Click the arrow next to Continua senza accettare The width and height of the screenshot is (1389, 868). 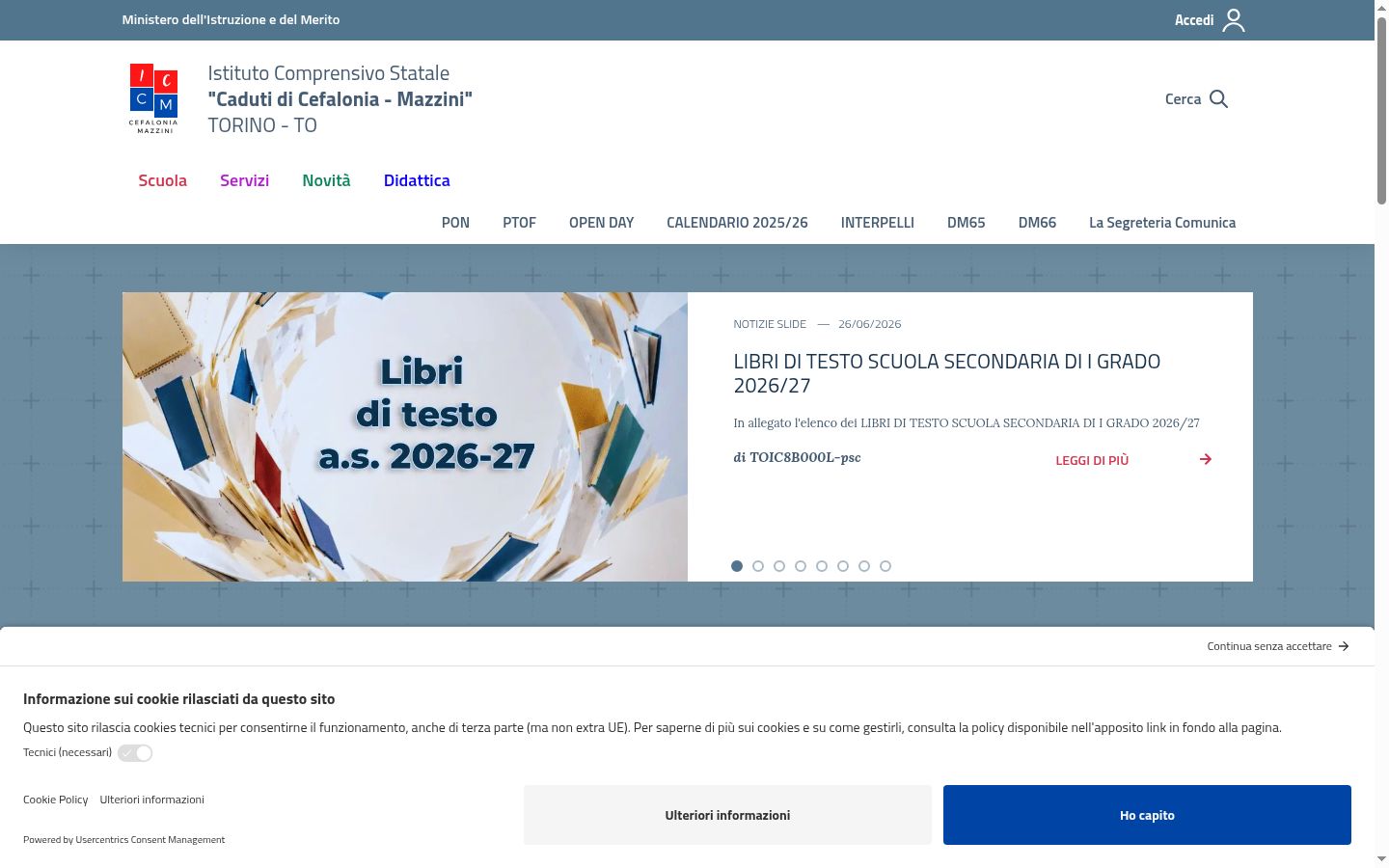(x=1344, y=646)
